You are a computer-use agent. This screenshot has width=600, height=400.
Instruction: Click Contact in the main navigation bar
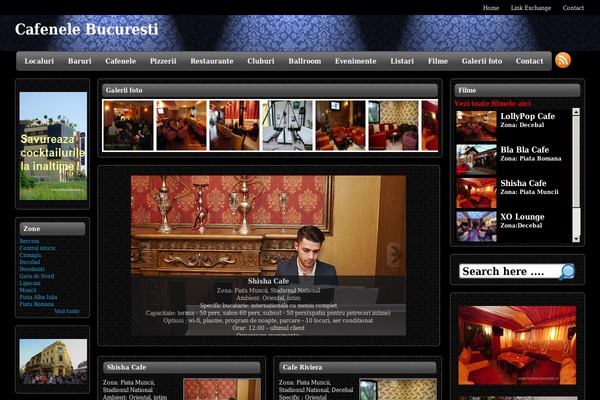tap(529, 61)
